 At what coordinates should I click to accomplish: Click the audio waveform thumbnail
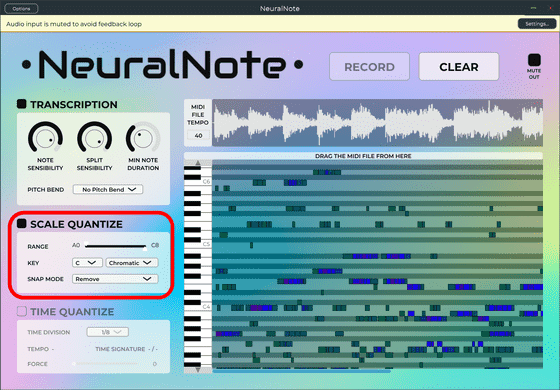coord(378,122)
